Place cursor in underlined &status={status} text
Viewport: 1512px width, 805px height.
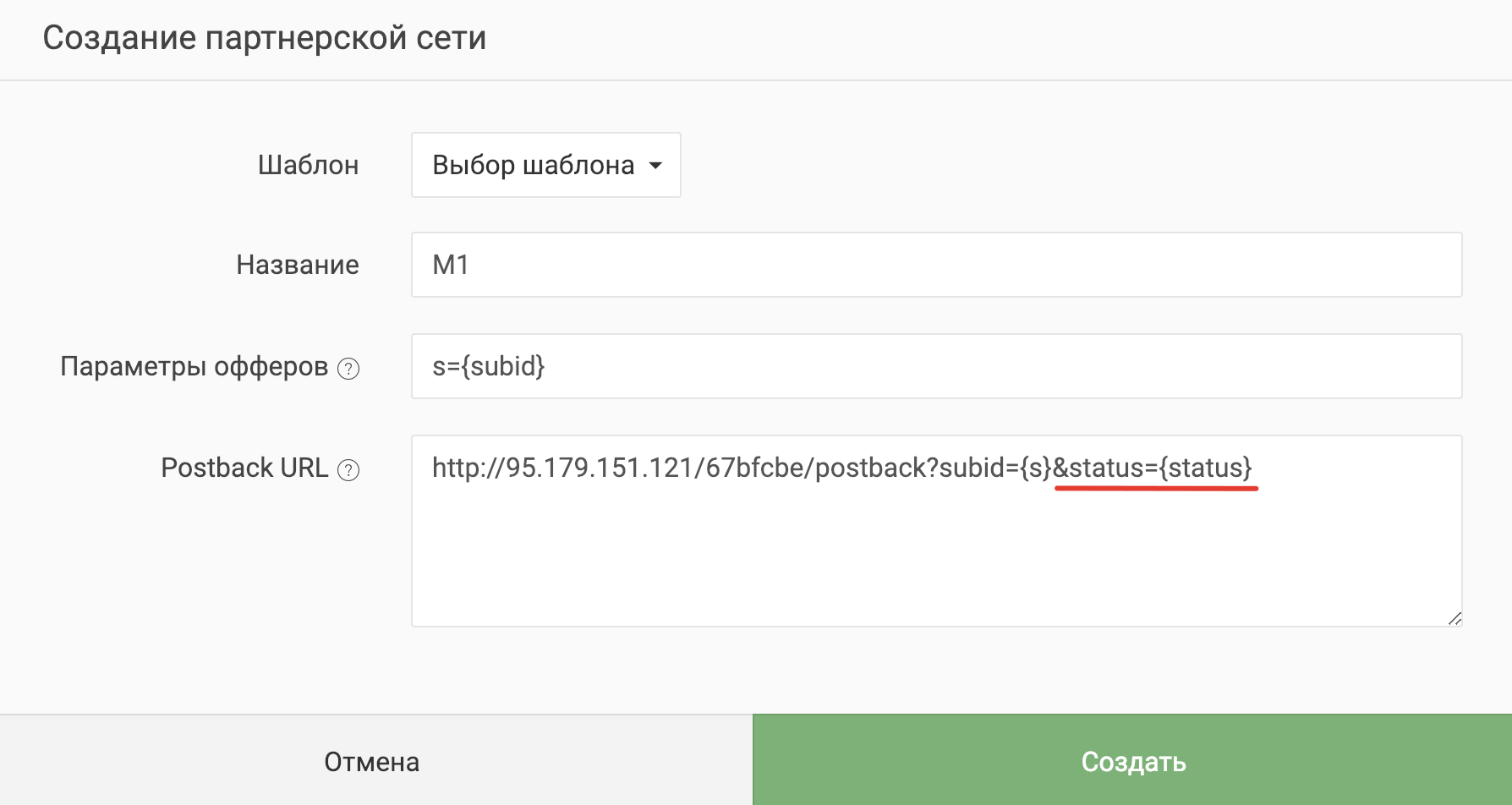(1152, 468)
